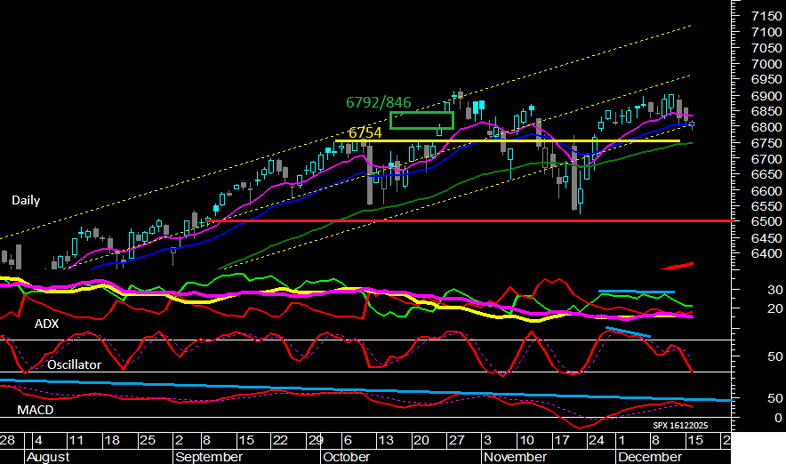The width and height of the screenshot is (786, 464).
Task: Click the ADX axis value 30
Action: 745,289
